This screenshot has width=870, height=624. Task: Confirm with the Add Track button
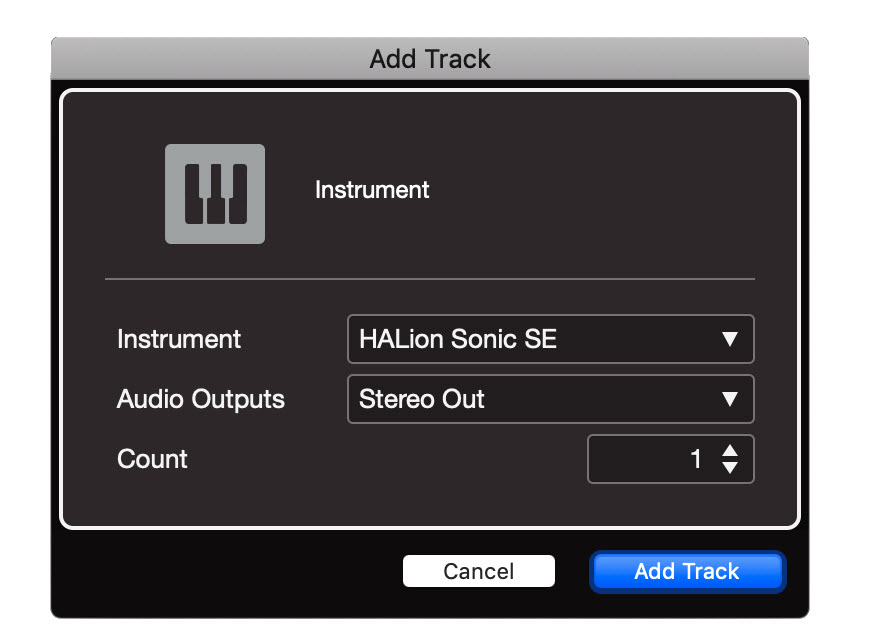pyautogui.click(x=687, y=572)
